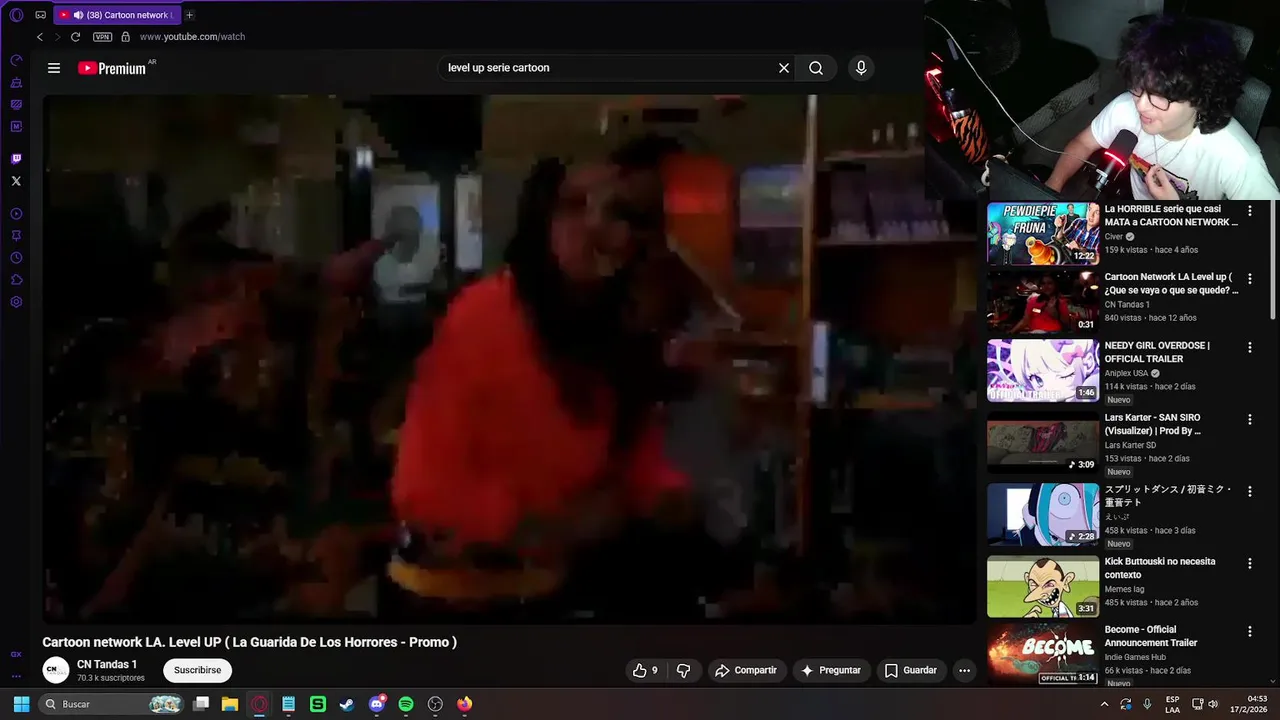Save the video using Guardar

[x=911, y=670]
